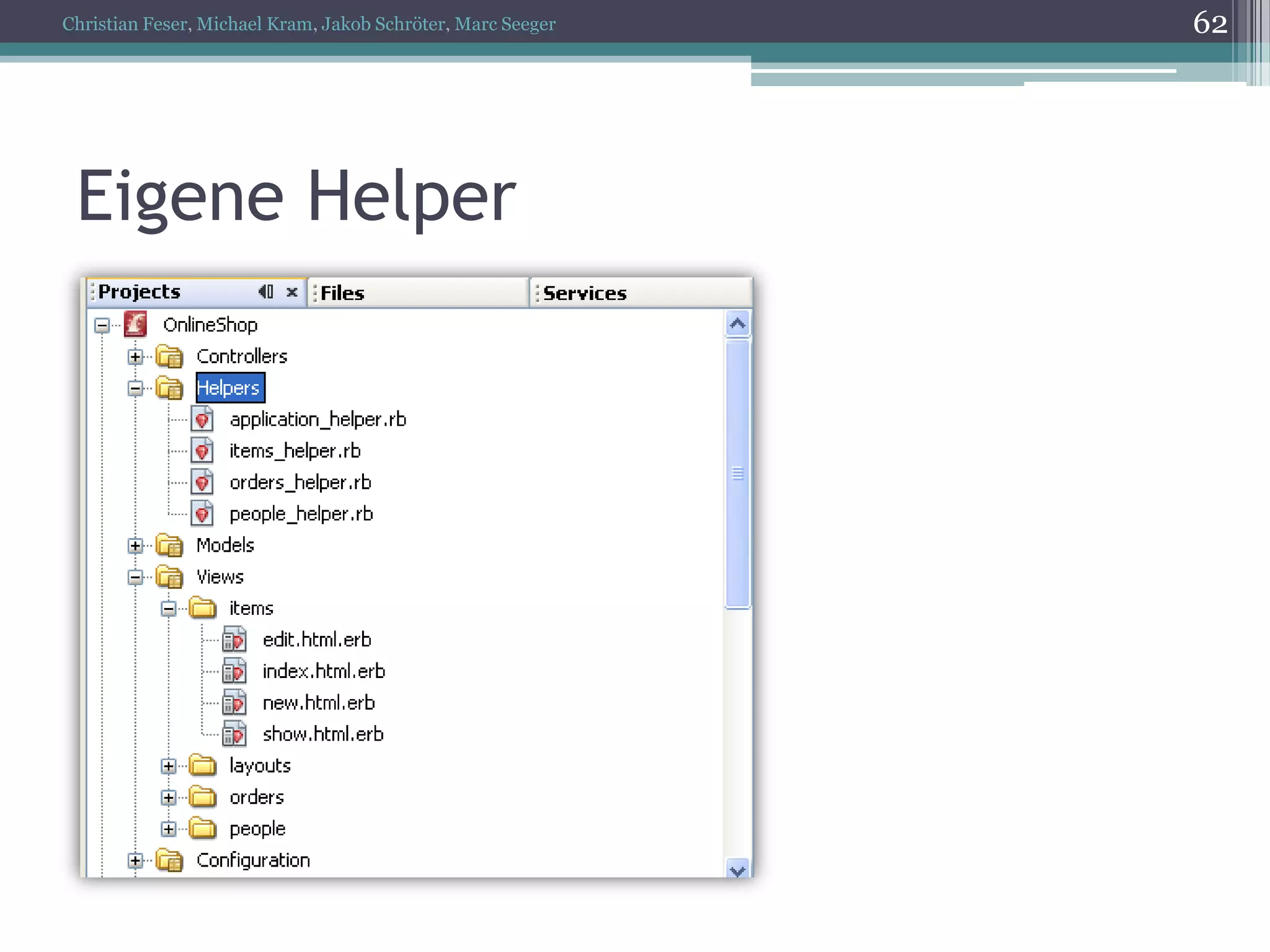This screenshot has width=1270, height=952.
Task: Select orders_helper.rb file name
Action: coord(300,482)
